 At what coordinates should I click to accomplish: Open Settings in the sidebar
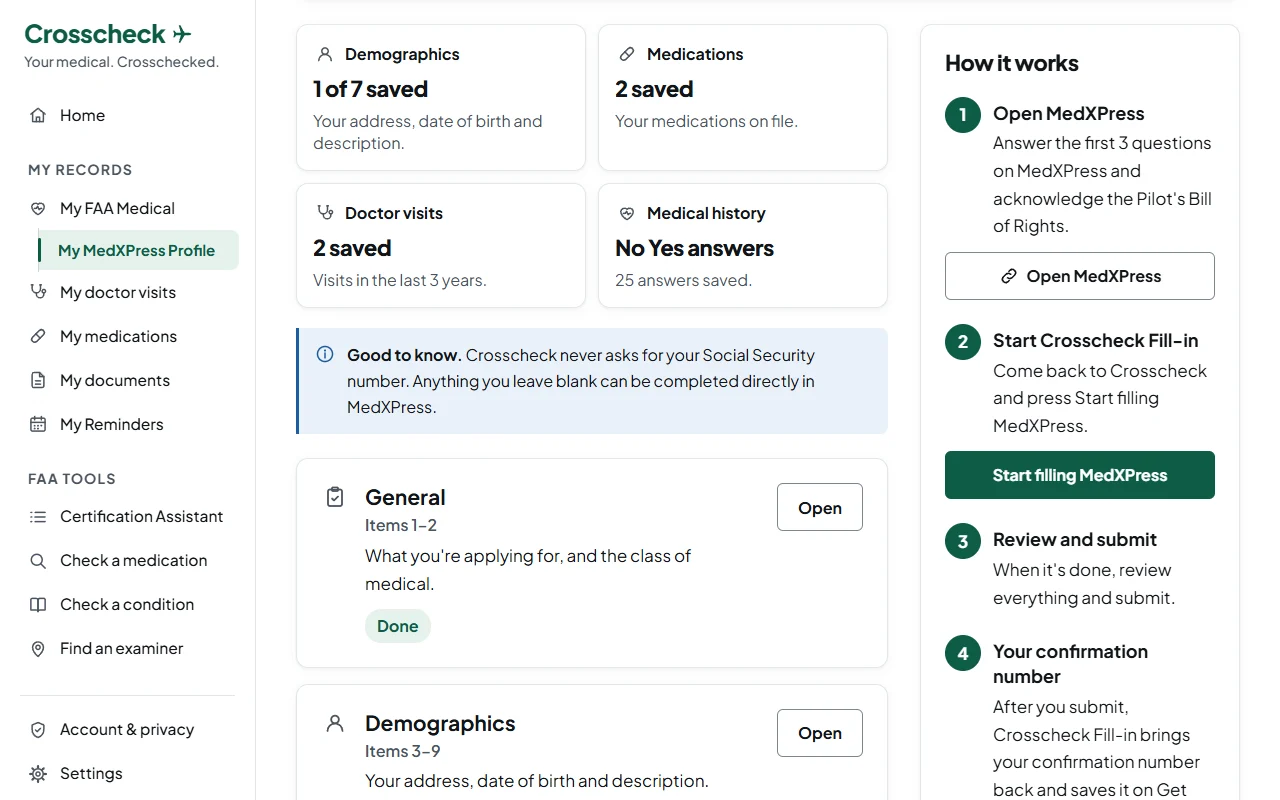128,774
